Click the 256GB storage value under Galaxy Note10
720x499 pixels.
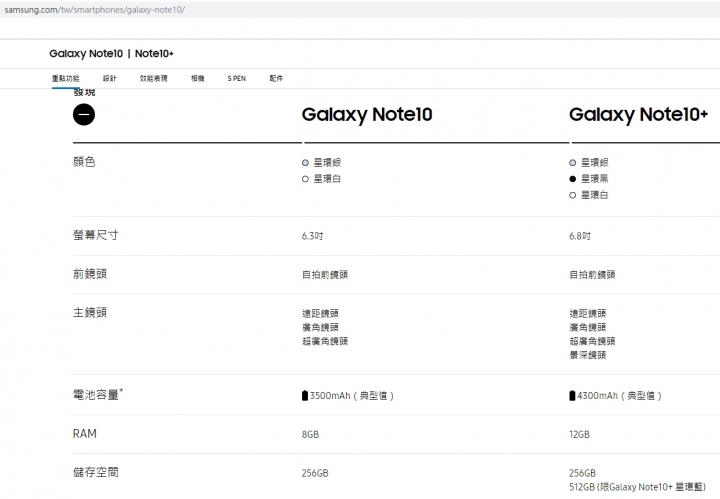click(315, 473)
